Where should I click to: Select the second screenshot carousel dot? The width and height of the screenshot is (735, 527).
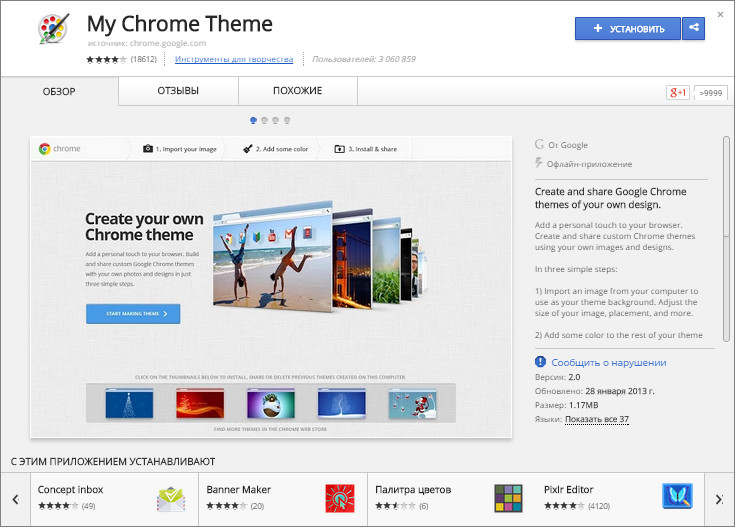pyautogui.click(x=264, y=120)
